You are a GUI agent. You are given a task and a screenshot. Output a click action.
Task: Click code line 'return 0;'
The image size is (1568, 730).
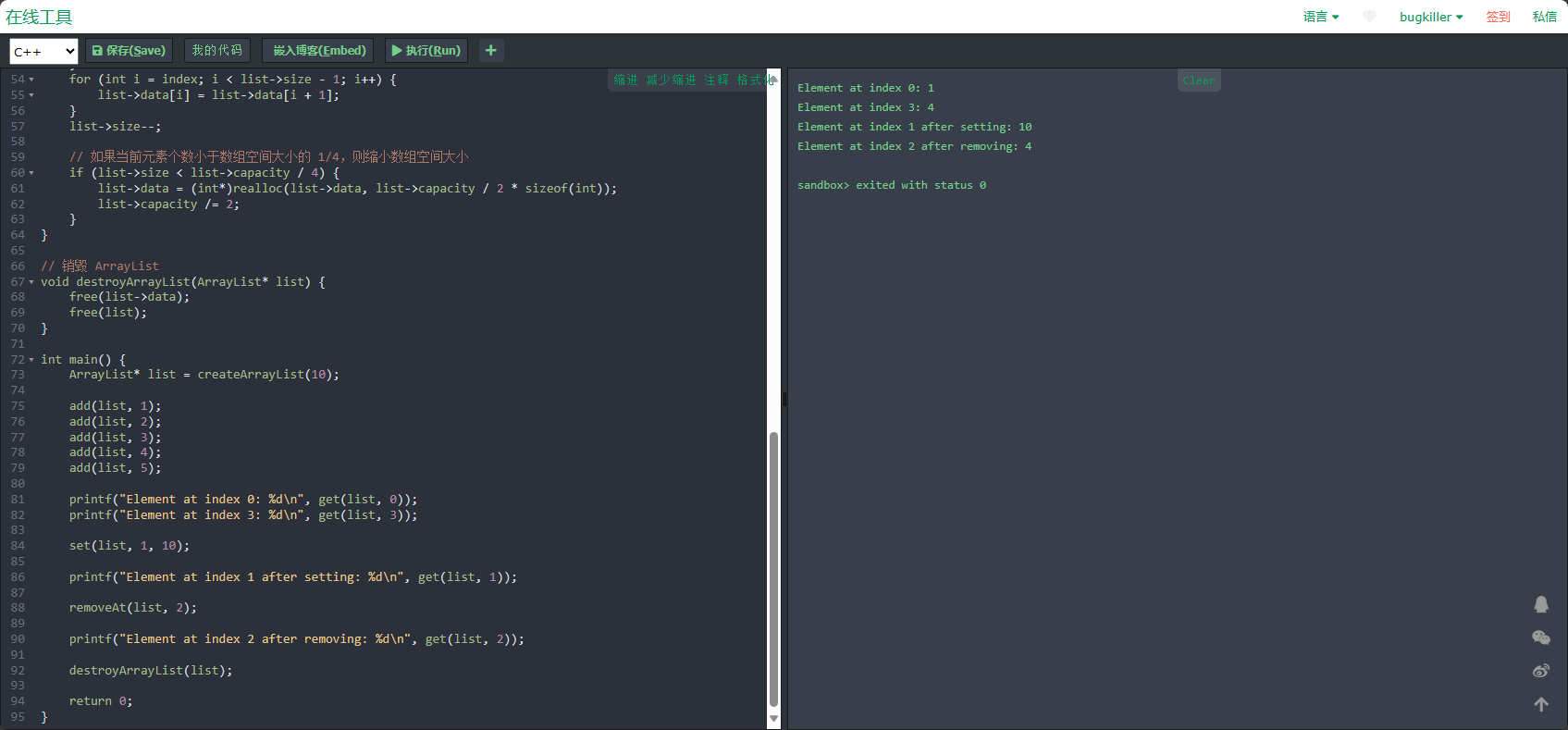pyautogui.click(x=101, y=701)
